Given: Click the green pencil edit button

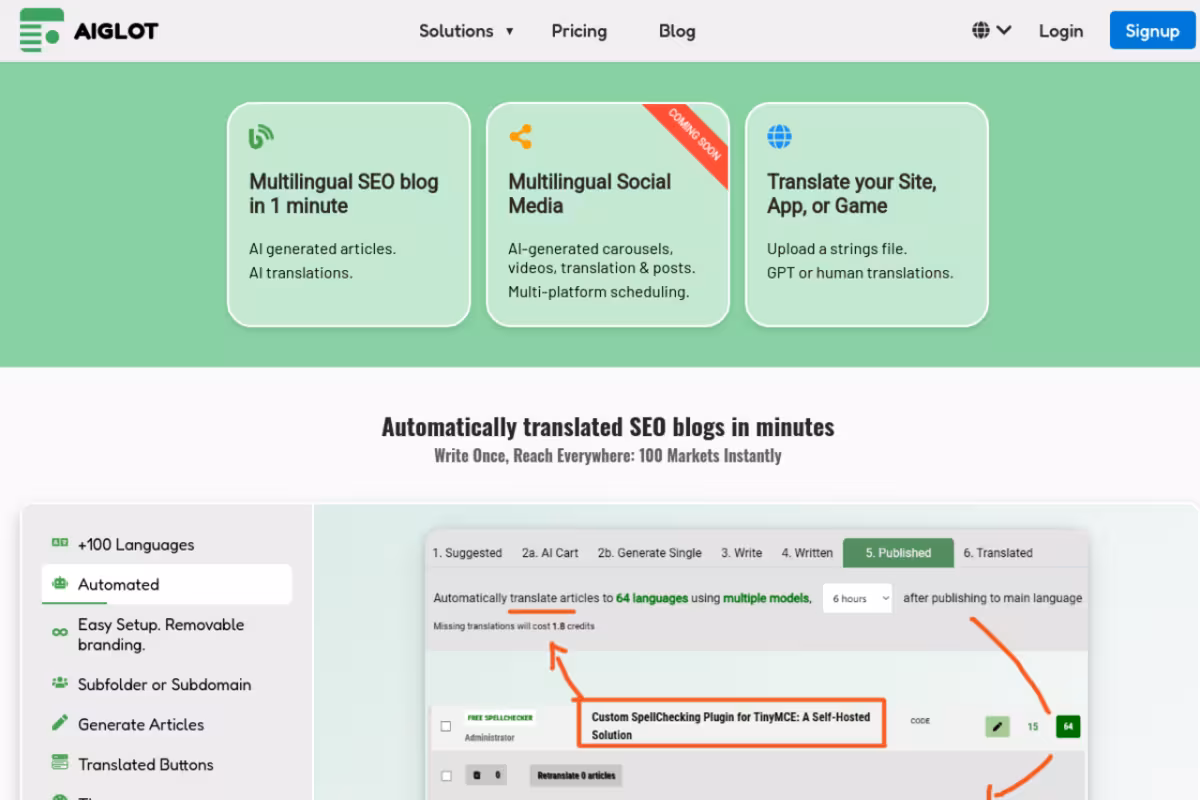Looking at the screenshot, I should (x=997, y=726).
